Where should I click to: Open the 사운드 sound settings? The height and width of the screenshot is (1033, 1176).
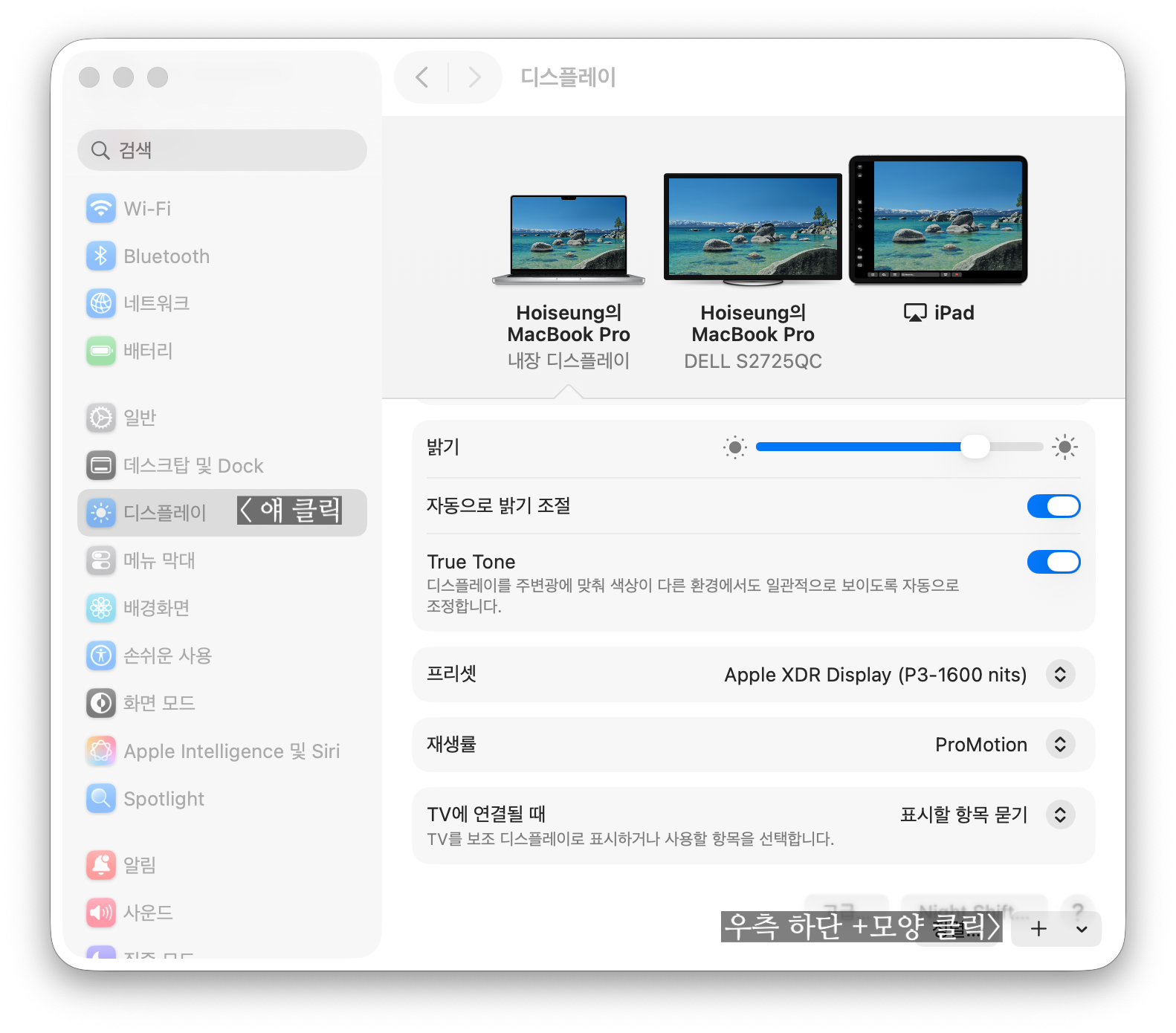[222, 913]
